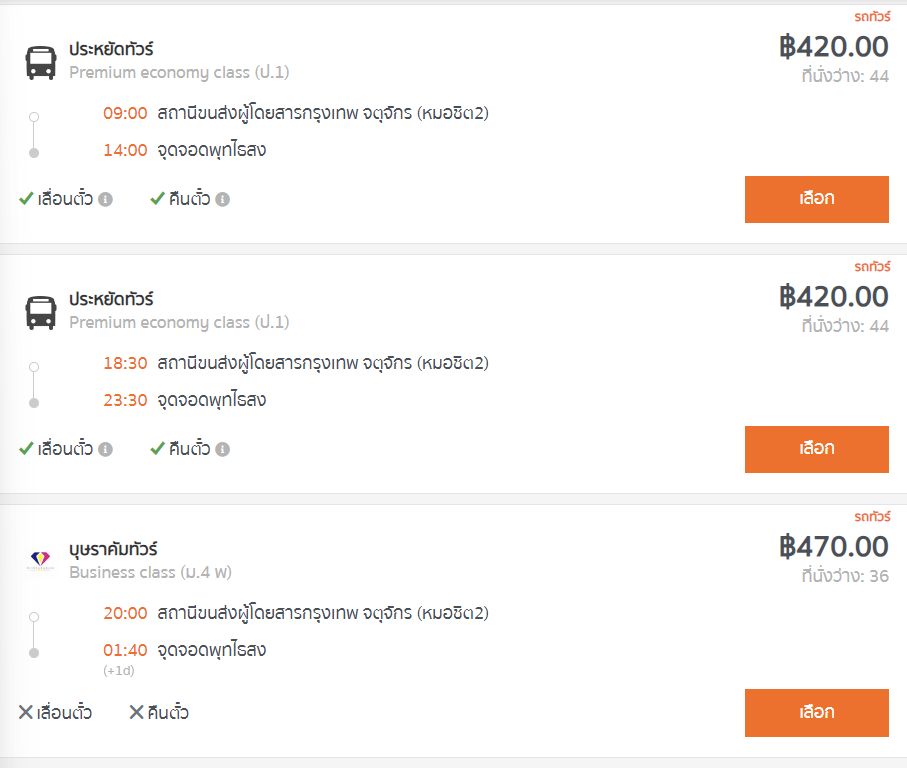This screenshot has width=907, height=768.
Task: Click รถทัวร์ label above first ฿420.00 price
Action: point(872,17)
